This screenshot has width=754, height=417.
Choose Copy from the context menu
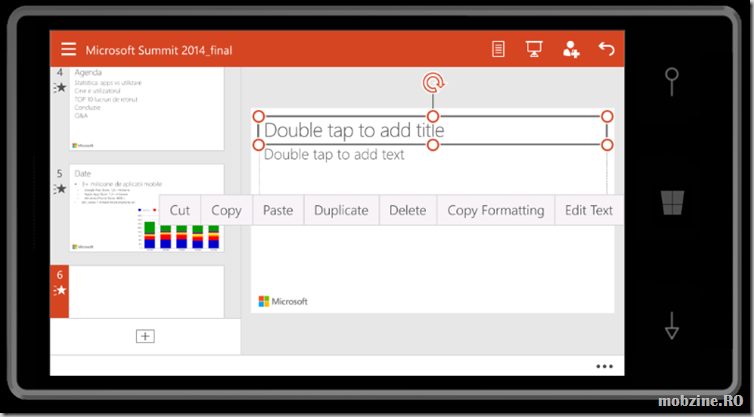point(226,210)
